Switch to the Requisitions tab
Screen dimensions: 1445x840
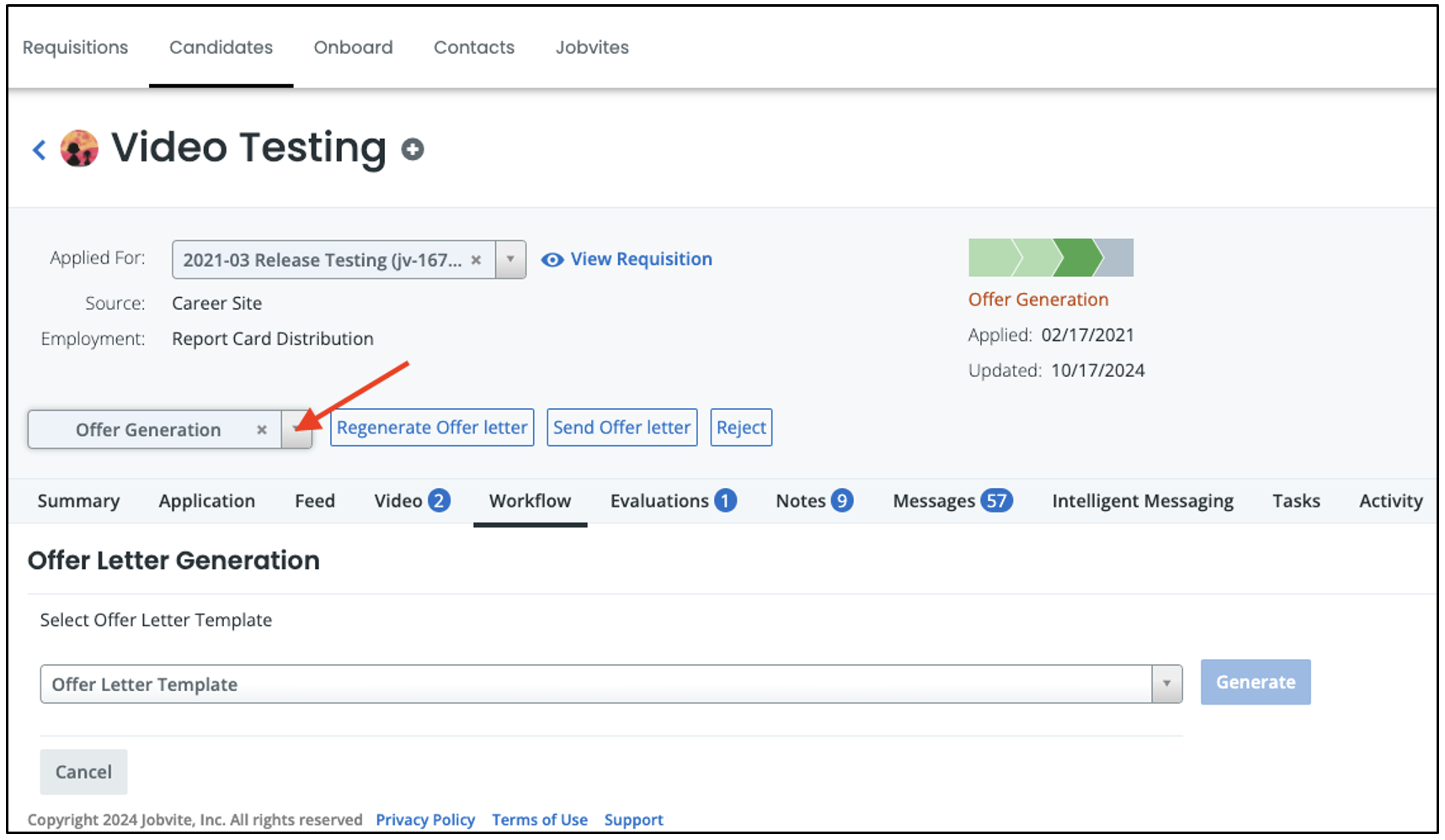click(76, 48)
